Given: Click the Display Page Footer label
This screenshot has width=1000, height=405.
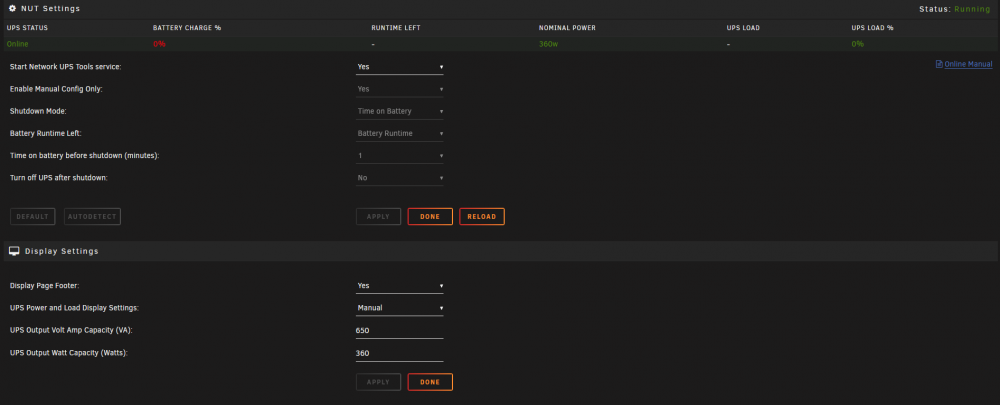Looking at the screenshot, I should click(44, 286).
